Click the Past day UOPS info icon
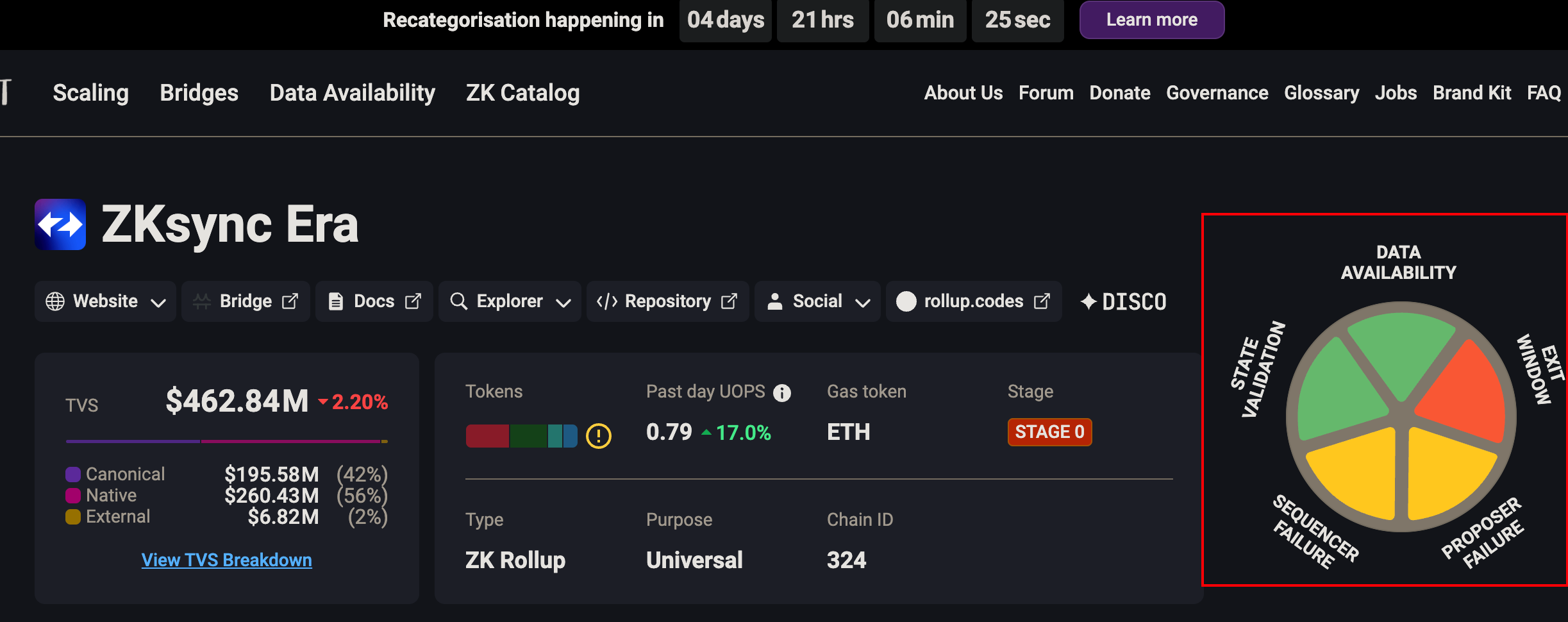Image resolution: width=1568 pixels, height=622 pixels. (782, 392)
